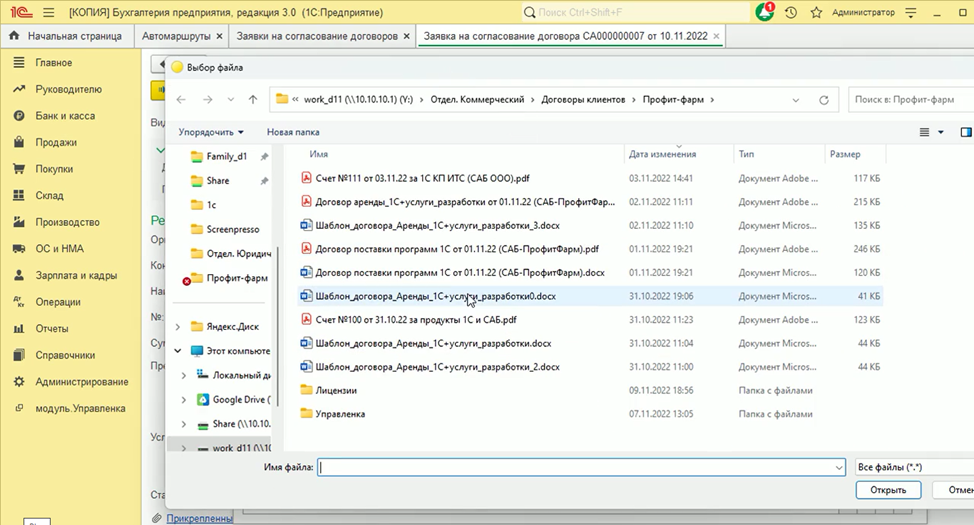
Task: Click Google Drive icon in navigation tree
Action: tap(203, 399)
